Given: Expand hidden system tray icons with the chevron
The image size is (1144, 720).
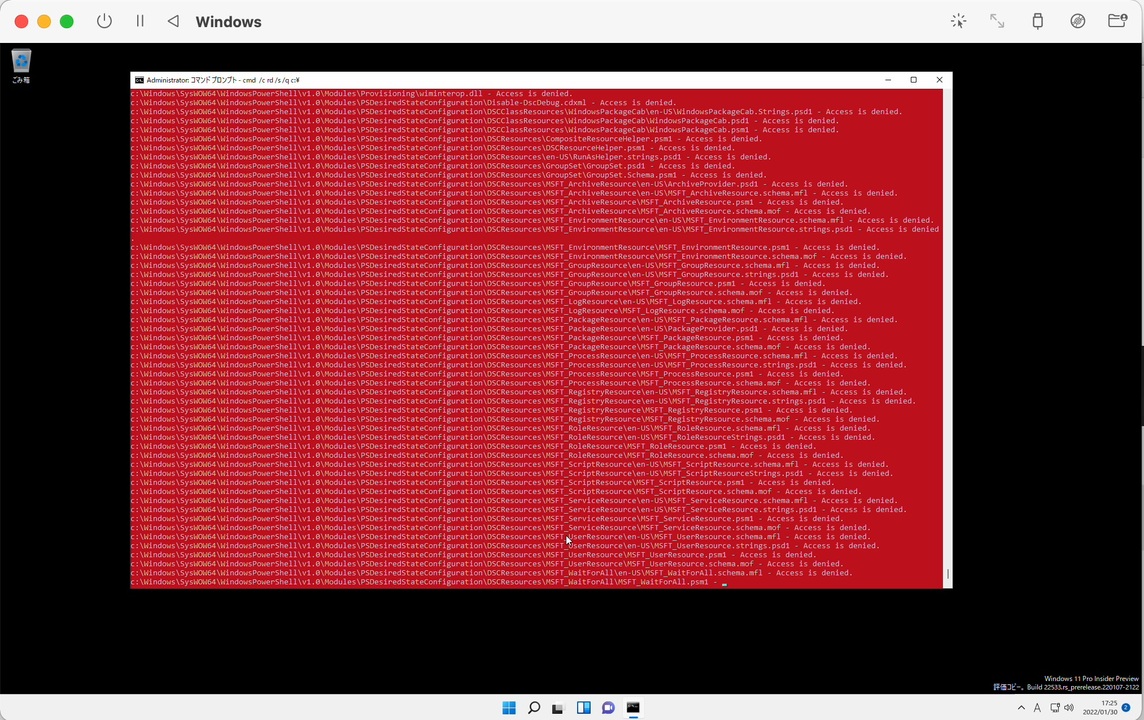Looking at the screenshot, I should pos(1022,708).
